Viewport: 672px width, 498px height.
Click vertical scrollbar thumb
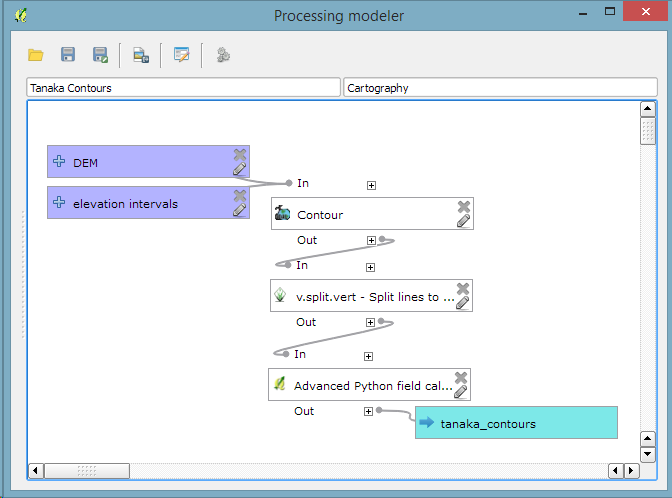click(x=648, y=131)
